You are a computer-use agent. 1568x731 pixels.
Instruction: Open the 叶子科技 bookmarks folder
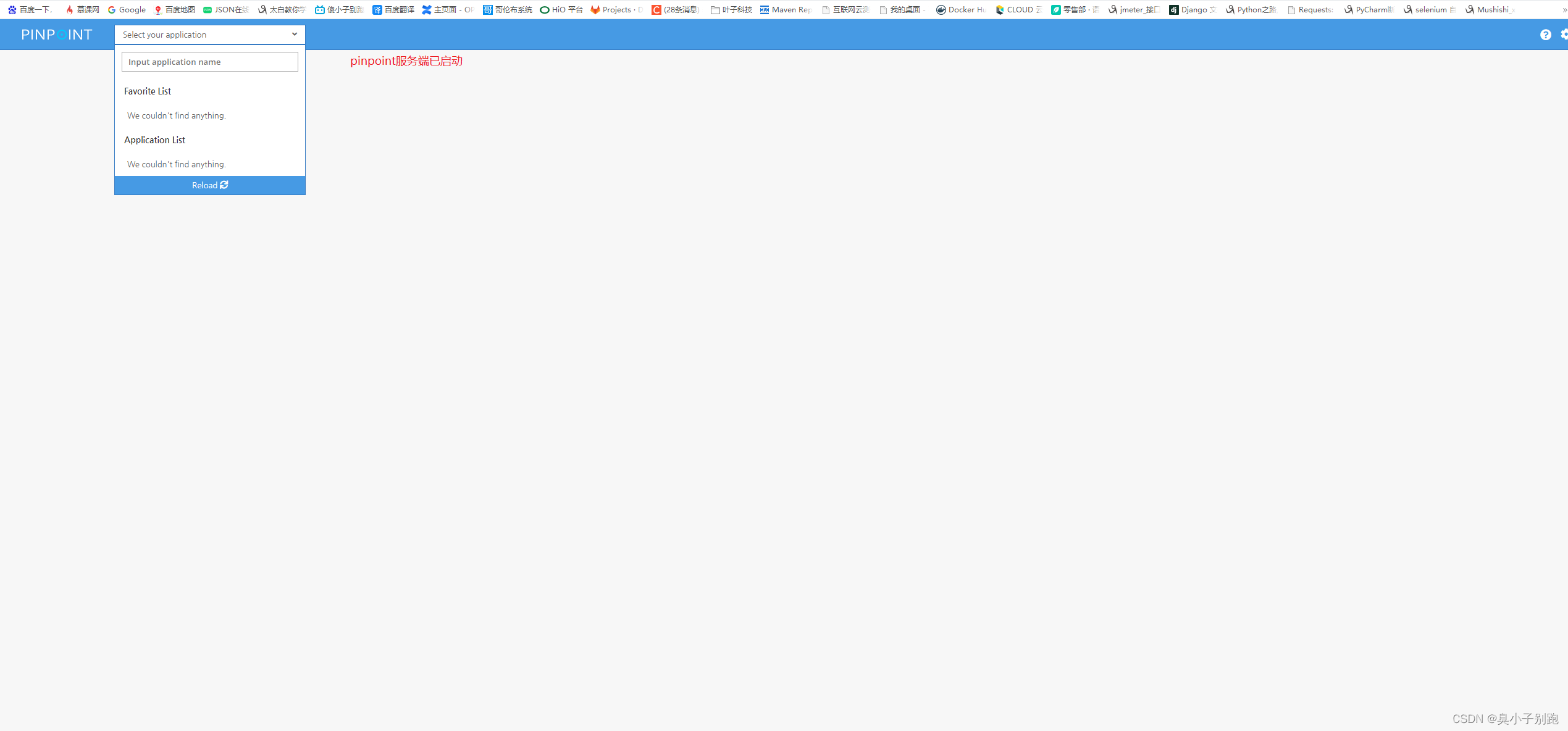pyautogui.click(x=731, y=9)
